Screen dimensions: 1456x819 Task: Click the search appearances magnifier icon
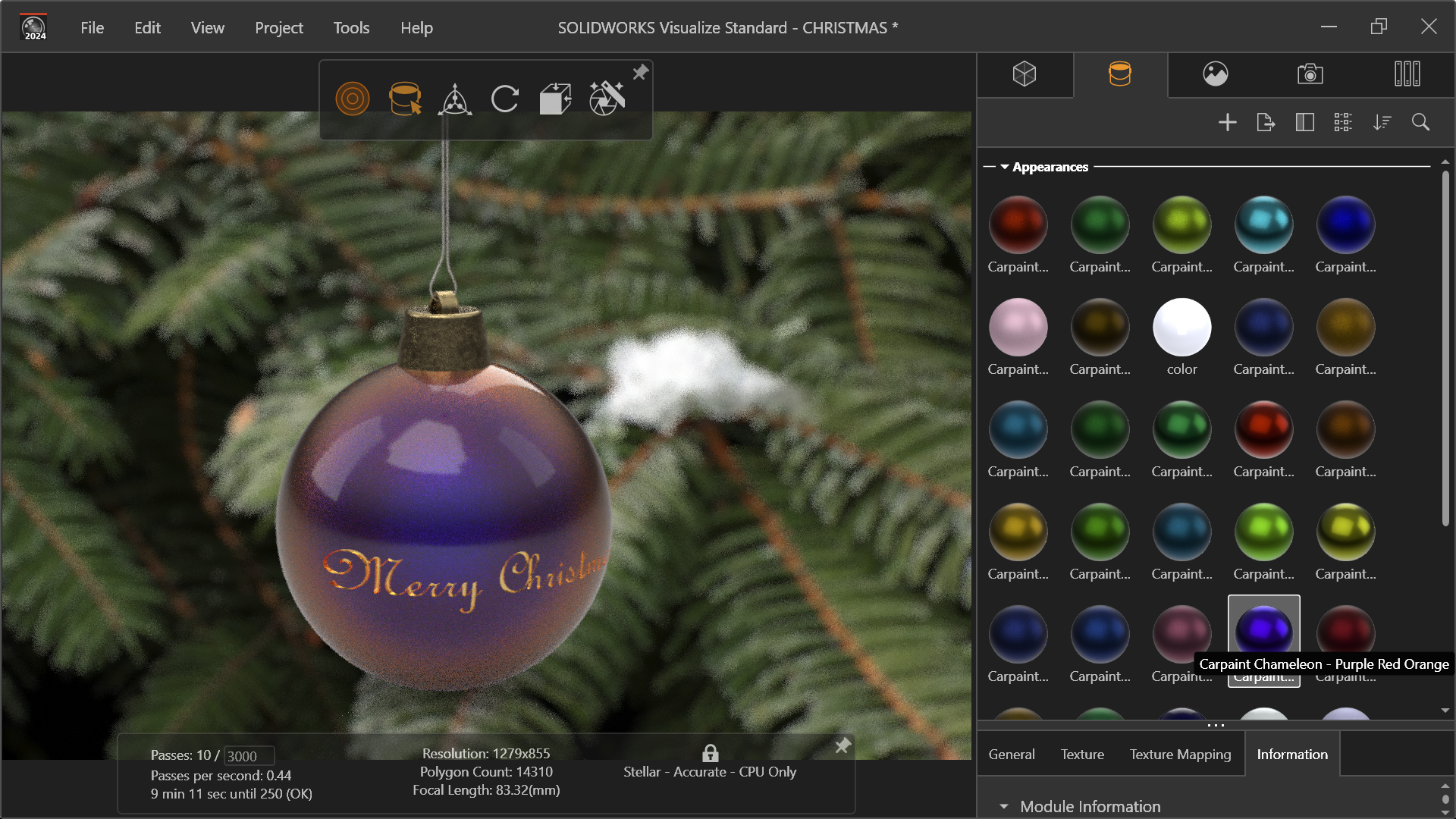pyautogui.click(x=1420, y=122)
